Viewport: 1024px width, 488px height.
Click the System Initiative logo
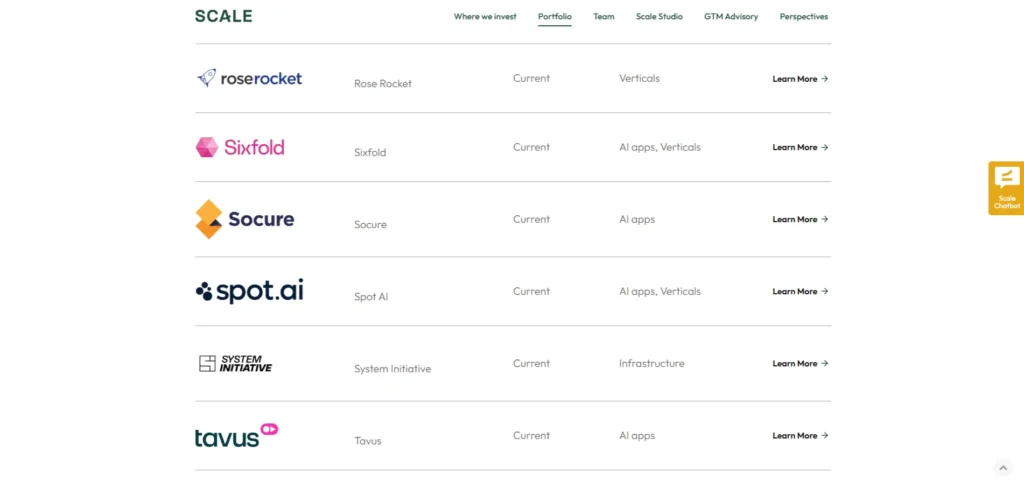(235, 364)
